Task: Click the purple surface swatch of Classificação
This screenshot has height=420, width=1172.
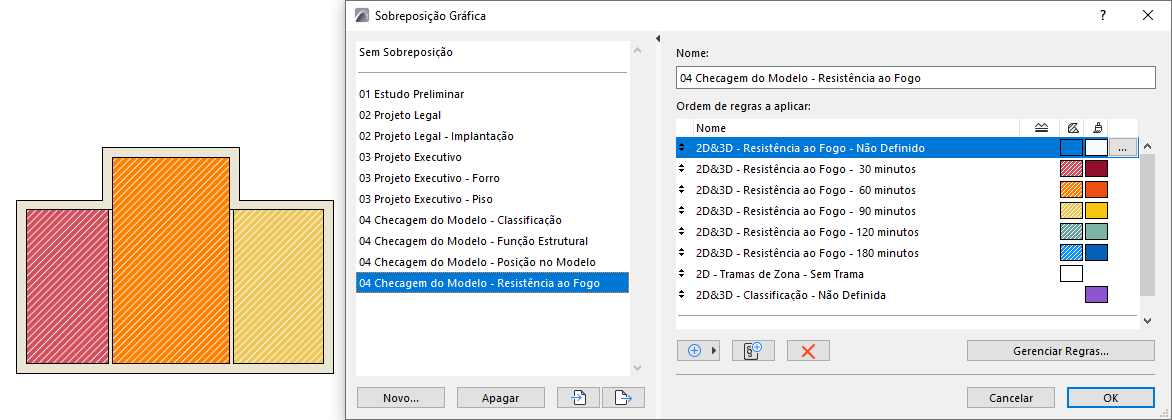Action: pyautogui.click(x=1097, y=295)
